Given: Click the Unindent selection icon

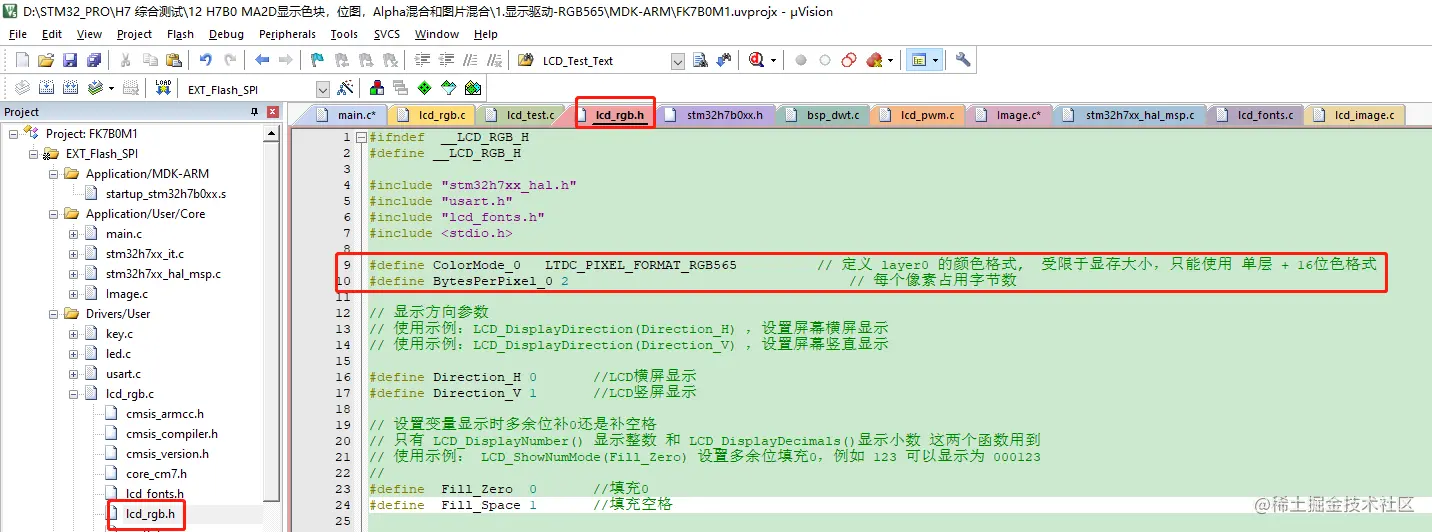Looking at the screenshot, I should pyautogui.click(x=446, y=60).
